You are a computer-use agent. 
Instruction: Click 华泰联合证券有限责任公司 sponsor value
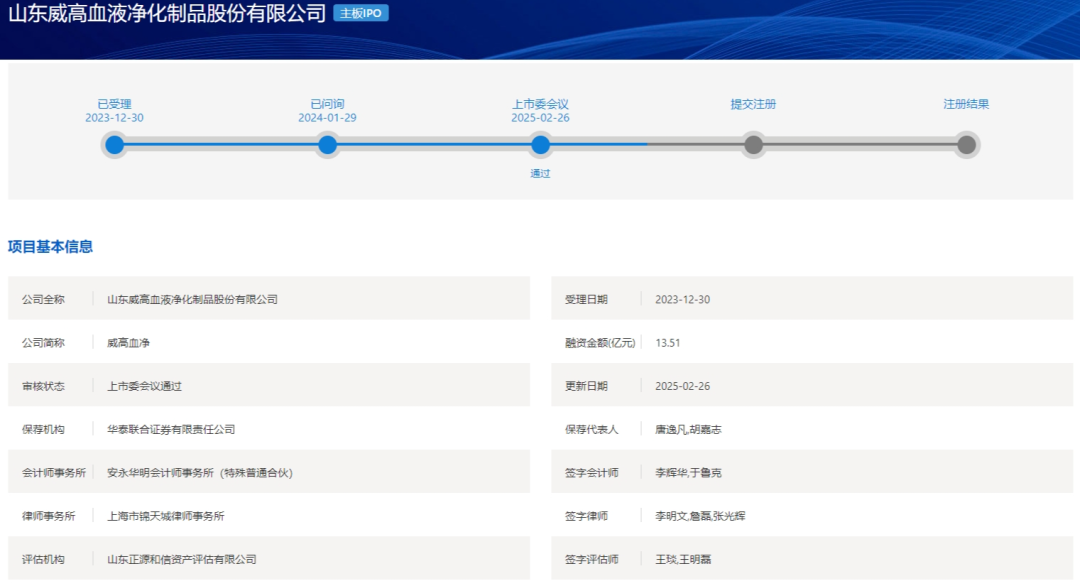click(x=171, y=430)
